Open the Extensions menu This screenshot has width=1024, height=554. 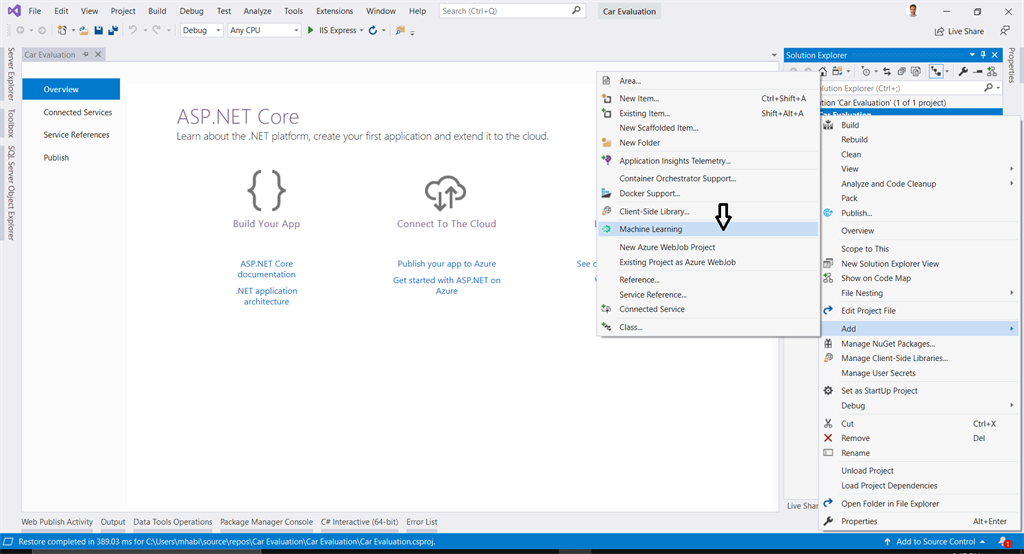coord(334,11)
